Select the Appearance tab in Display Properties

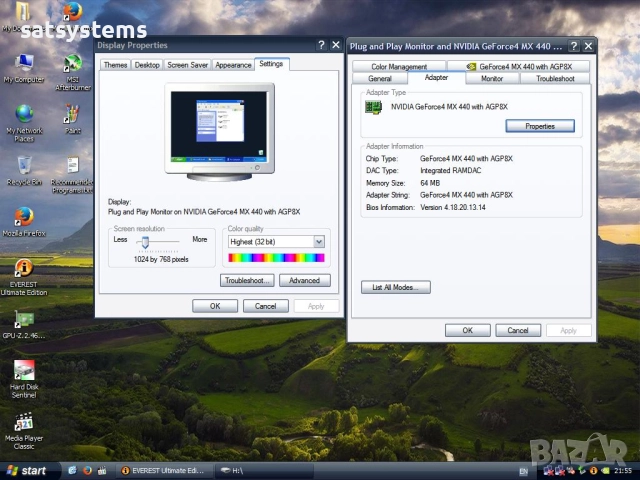coord(233,65)
